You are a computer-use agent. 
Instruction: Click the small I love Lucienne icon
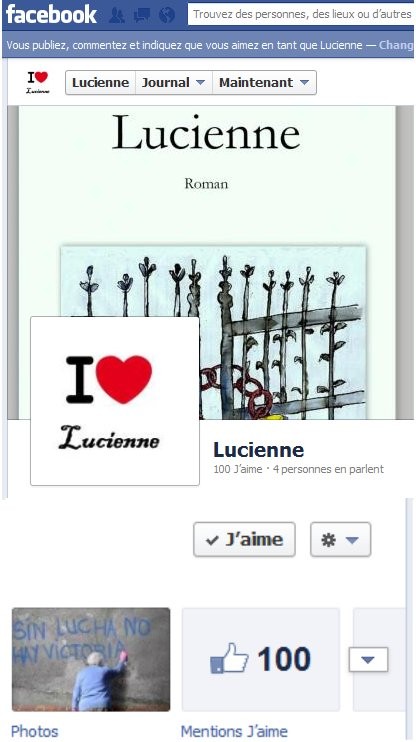tap(38, 82)
